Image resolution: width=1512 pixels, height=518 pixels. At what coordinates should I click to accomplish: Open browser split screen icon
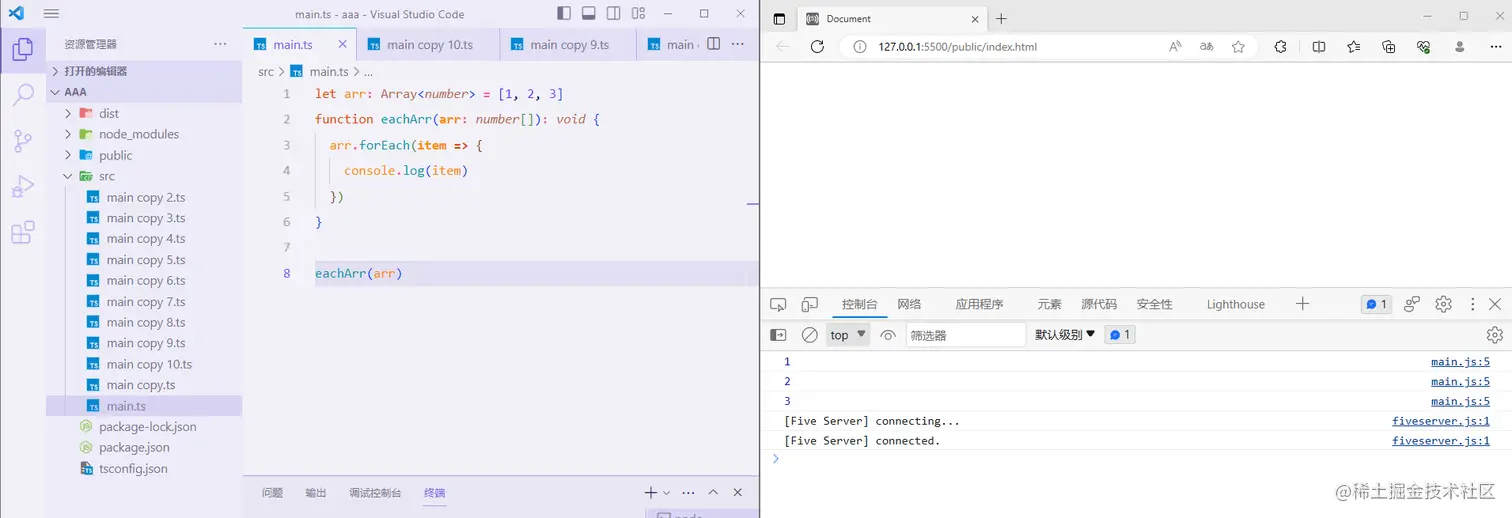pos(1319,47)
